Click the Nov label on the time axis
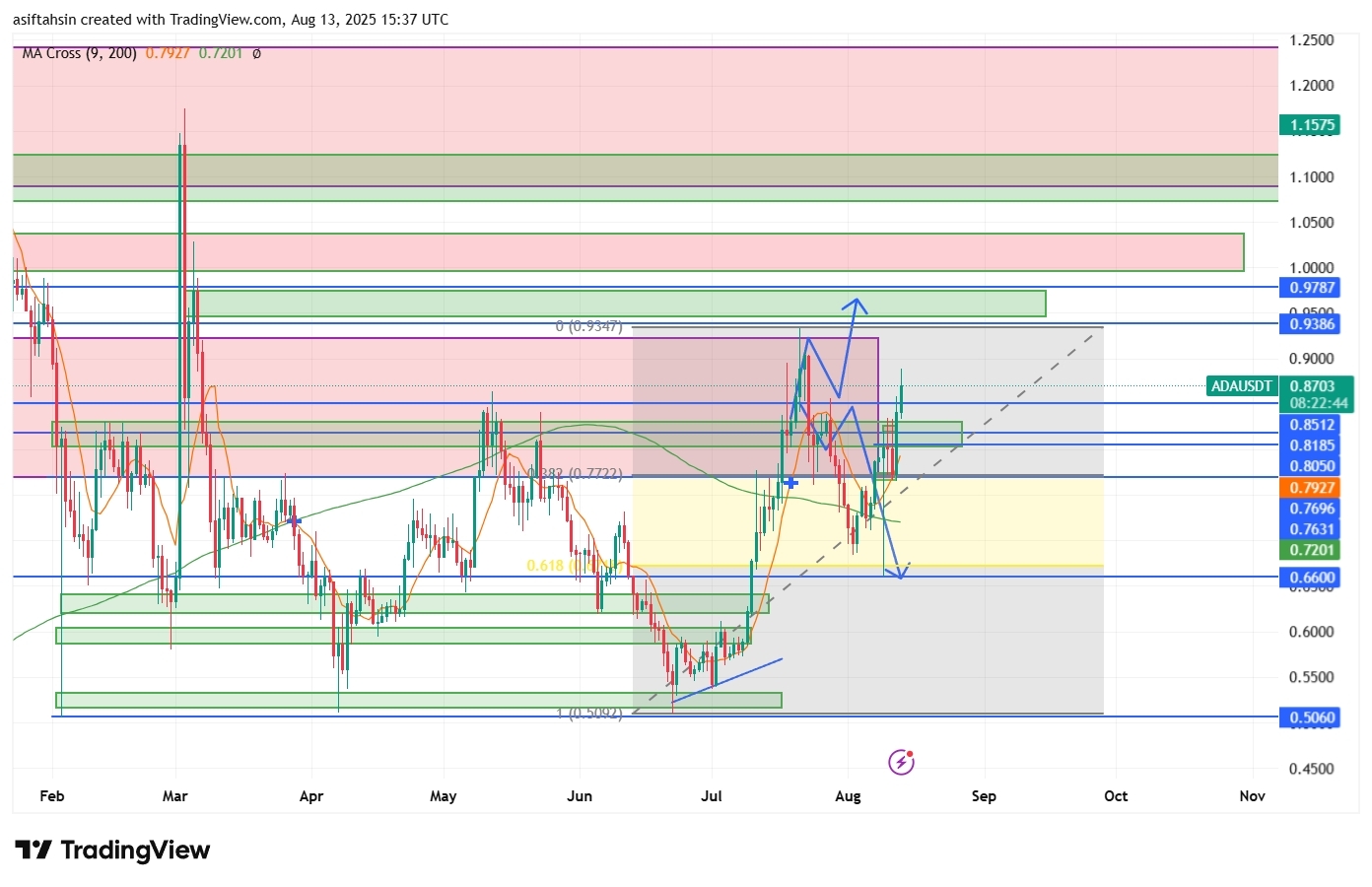 1252,796
